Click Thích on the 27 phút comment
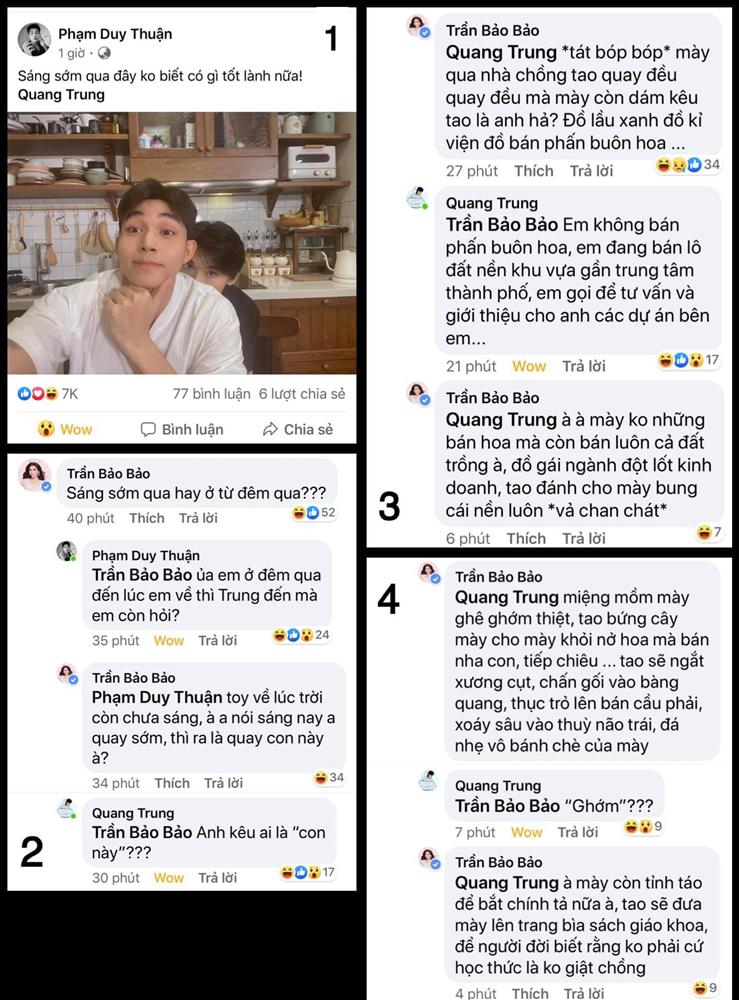This screenshot has height=1000, width=739. (x=534, y=171)
